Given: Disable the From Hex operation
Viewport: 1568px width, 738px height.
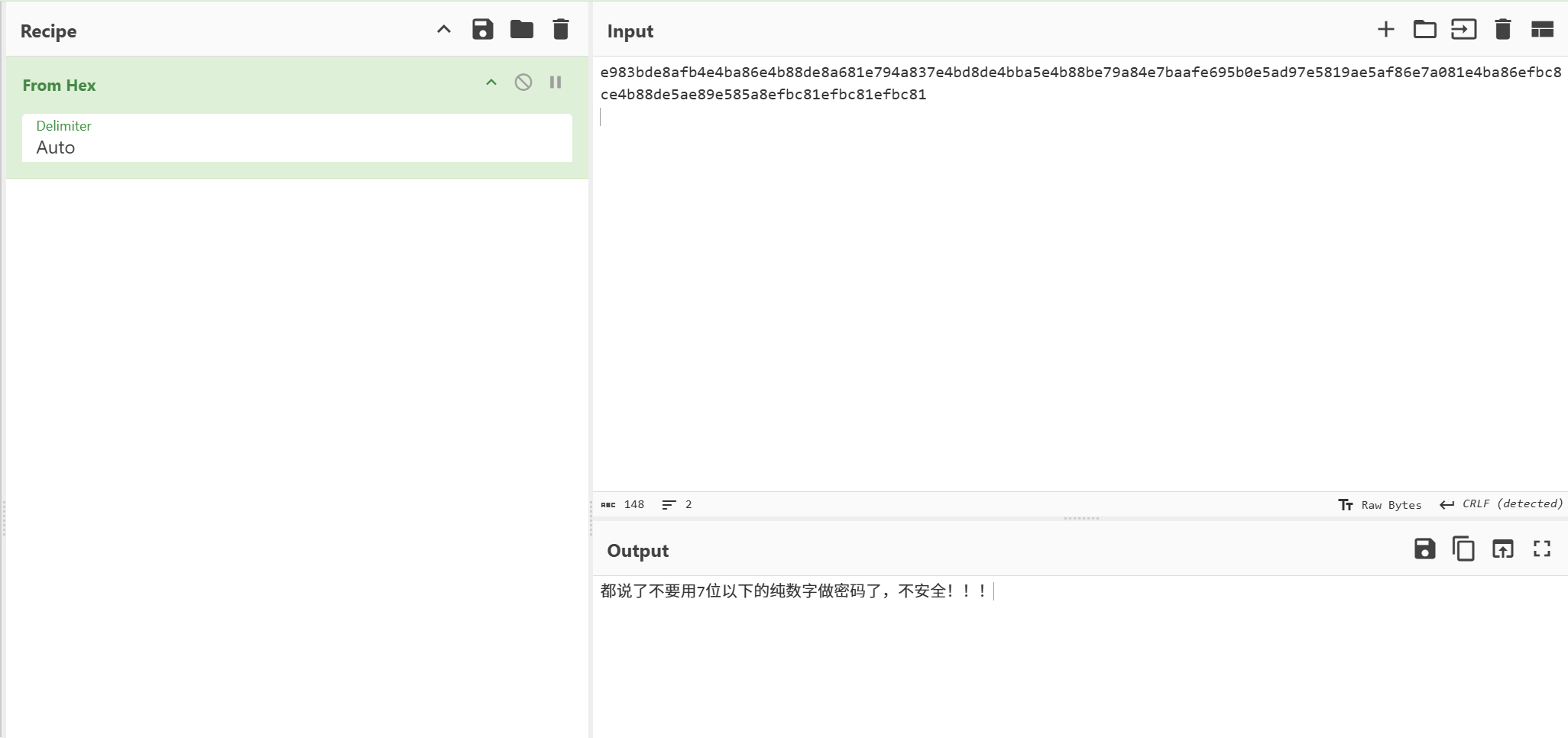Looking at the screenshot, I should [x=523, y=83].
